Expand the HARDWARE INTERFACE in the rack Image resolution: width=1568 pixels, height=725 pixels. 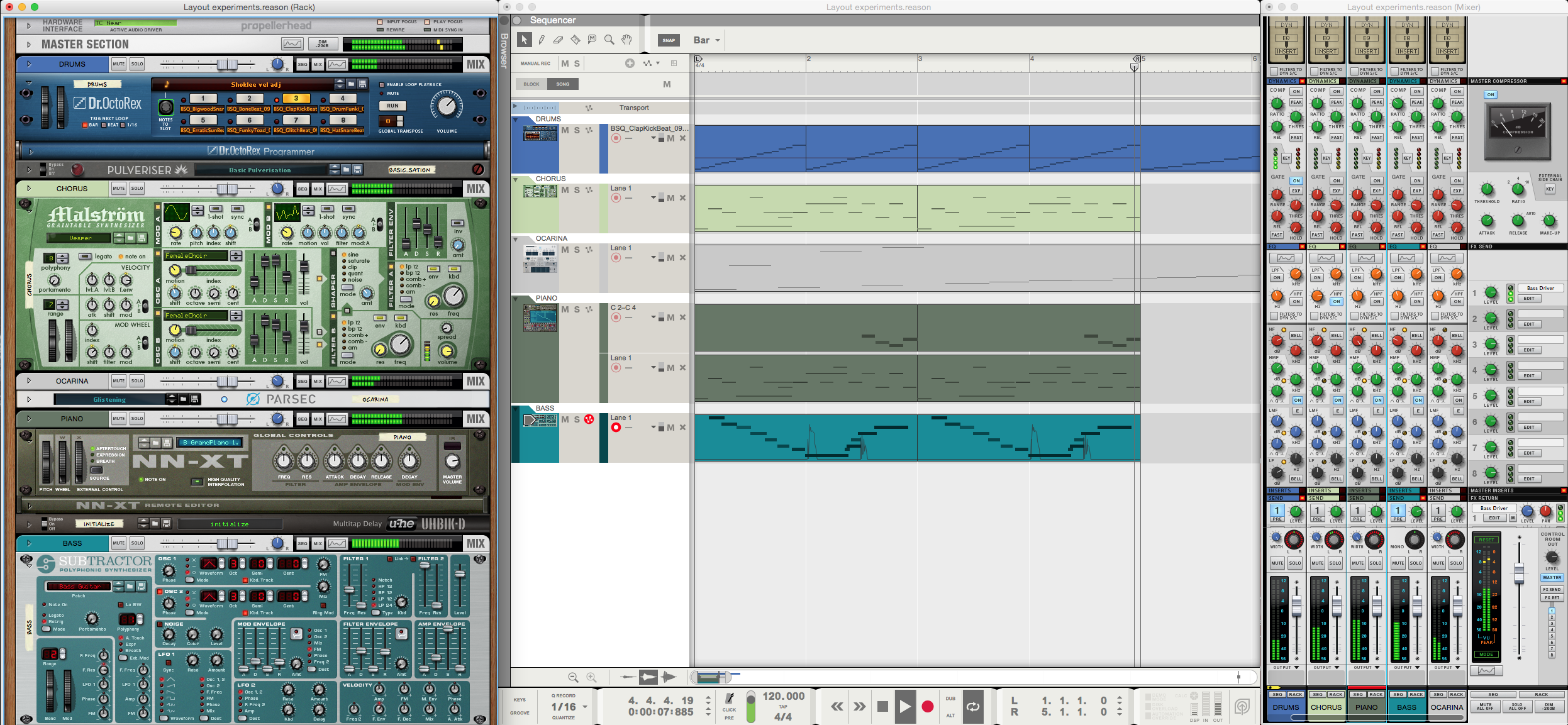[x=29, y=26]
